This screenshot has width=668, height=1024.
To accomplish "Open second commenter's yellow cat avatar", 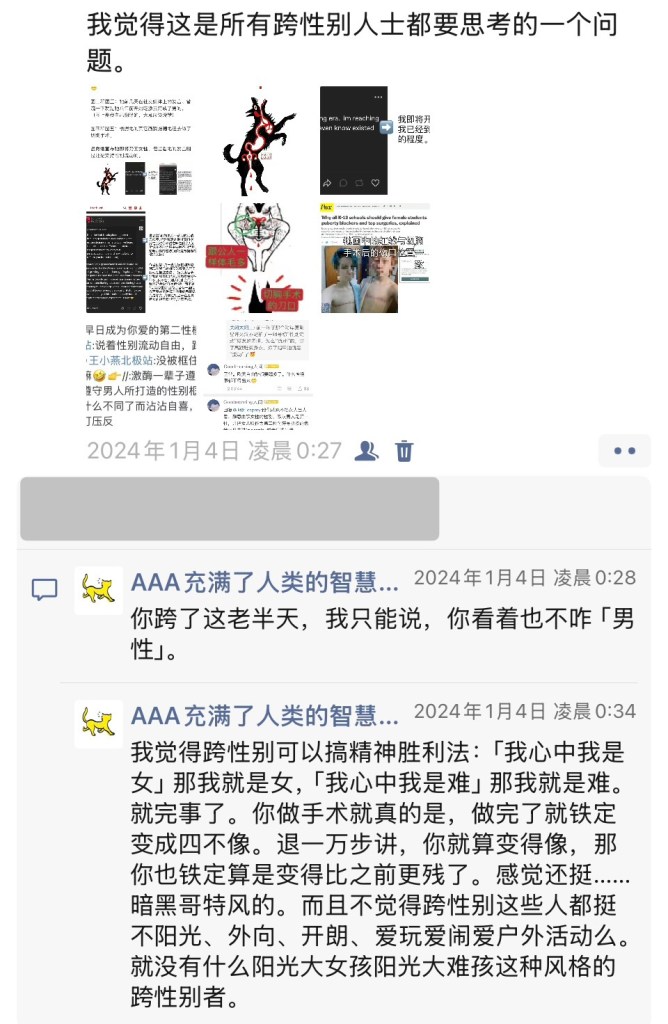I will [99, 724].
